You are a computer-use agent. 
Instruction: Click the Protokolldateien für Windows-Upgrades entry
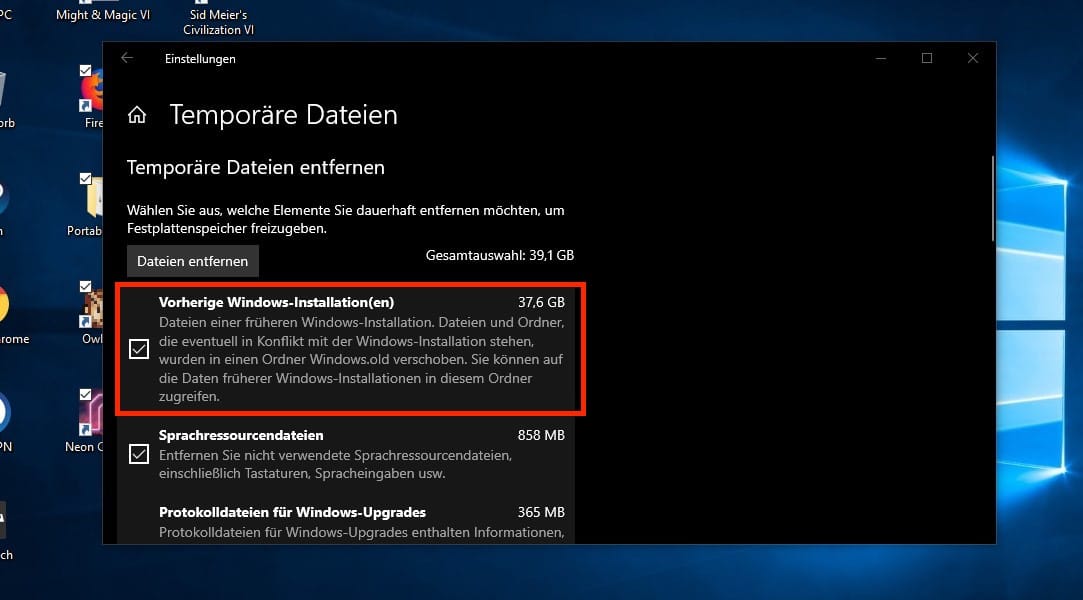pos(292,513)
